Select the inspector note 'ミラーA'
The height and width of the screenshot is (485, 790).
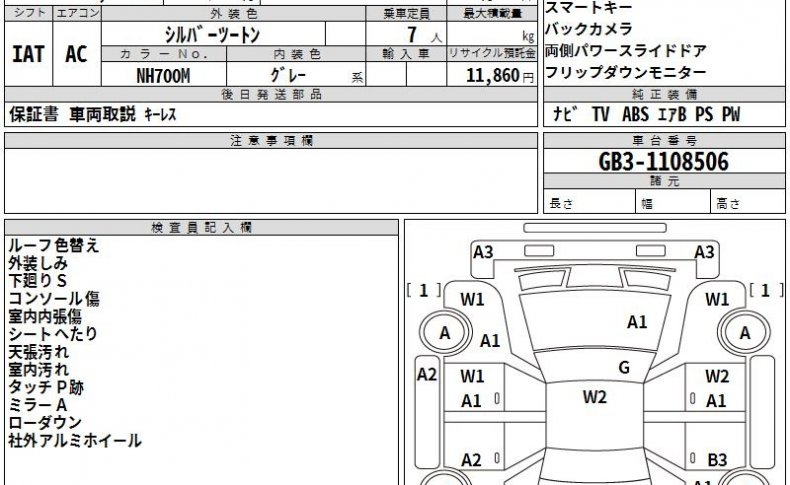click(x=38, y=404)
